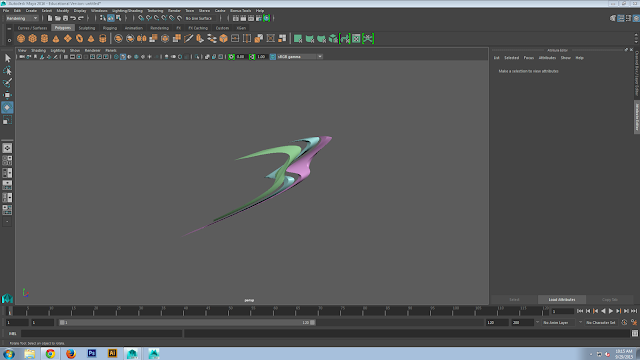640x360 pixels.
Task: Select the Rotate tool in toolbox
Action: click(x=7, y=107)
